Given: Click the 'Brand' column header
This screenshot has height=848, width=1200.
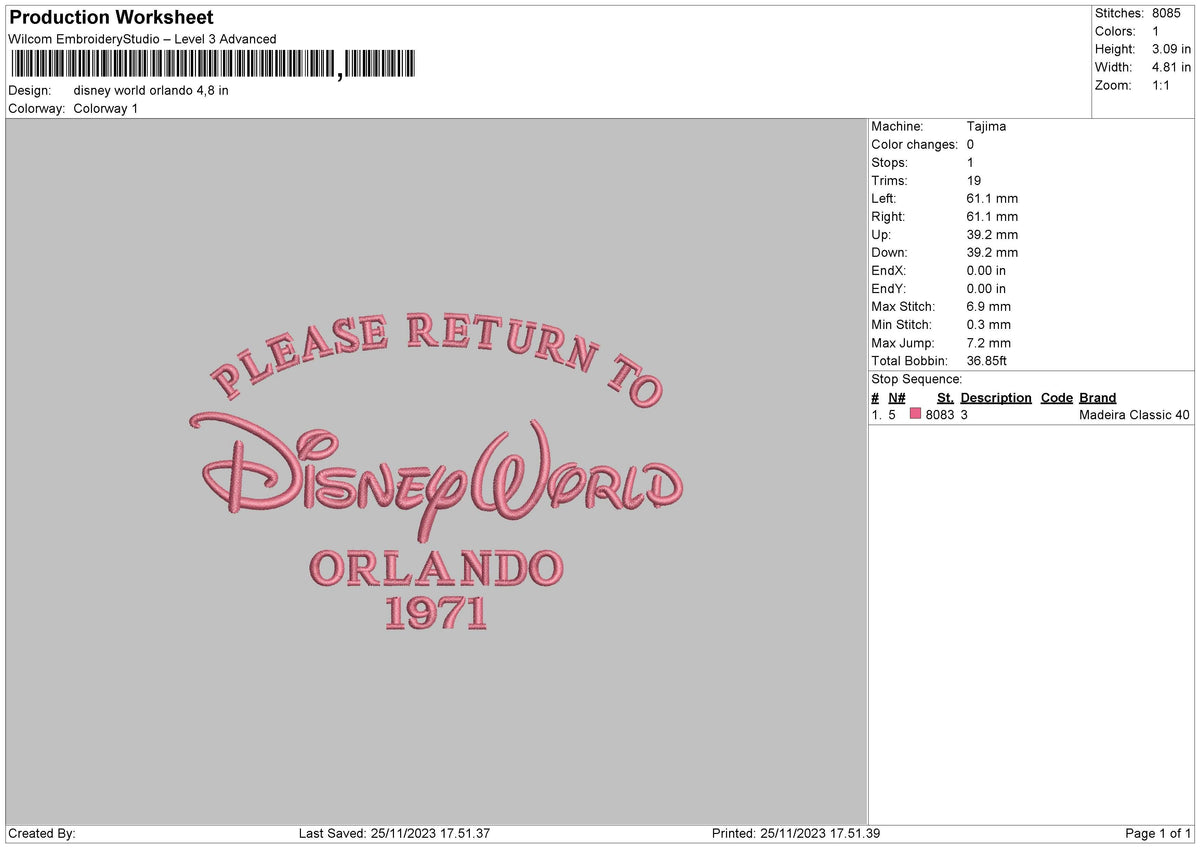Looking at the screenshot, I should pos(1098,397).
